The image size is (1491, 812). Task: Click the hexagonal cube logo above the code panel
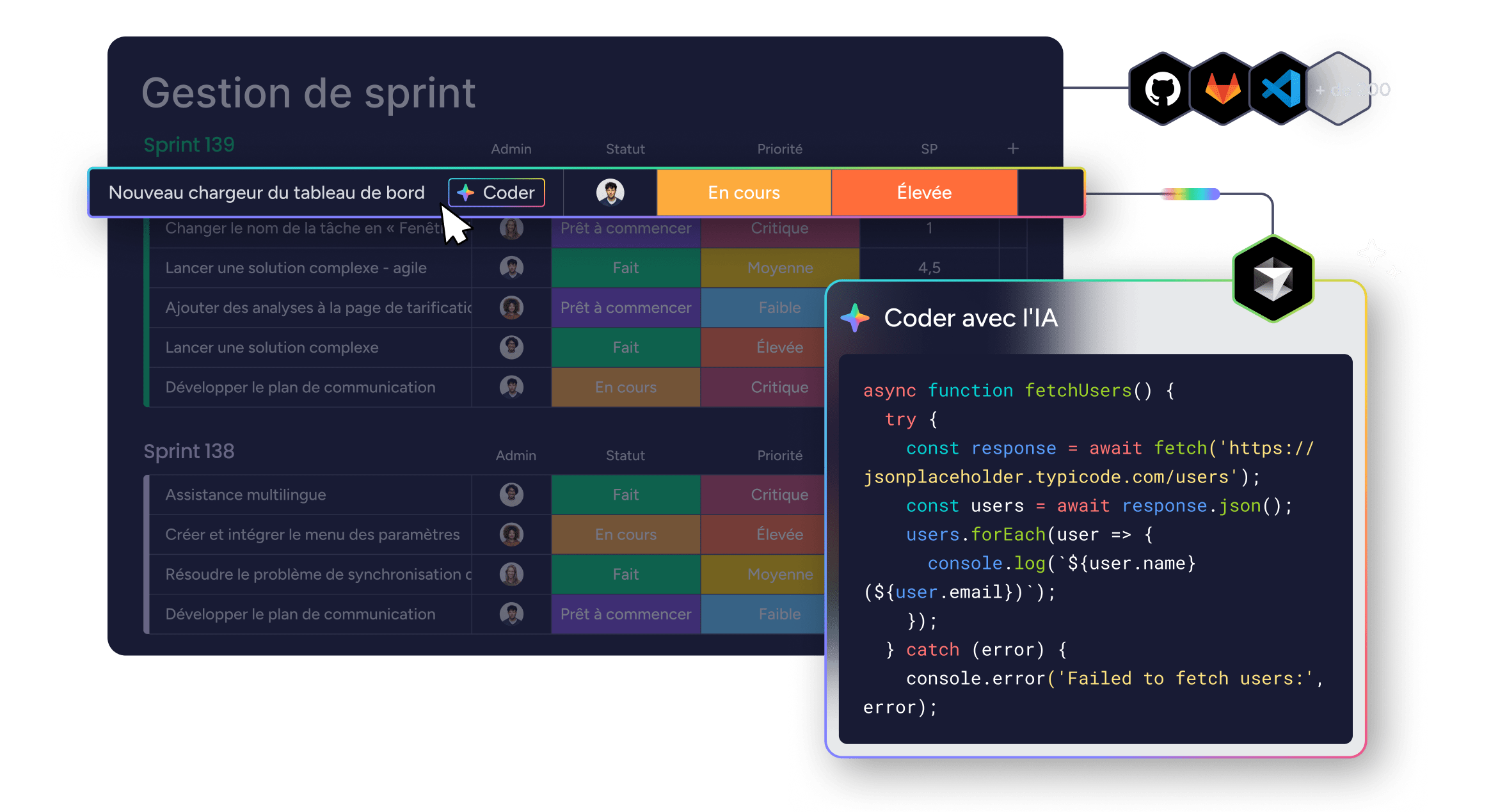(x=1272, y=277)
